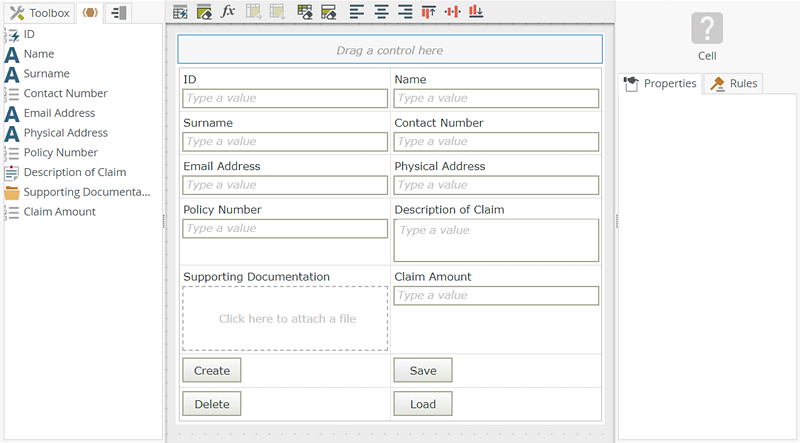The width and height of the screenshot is (800, 443).
Task: Click the Load button
Action: [422, 404]
